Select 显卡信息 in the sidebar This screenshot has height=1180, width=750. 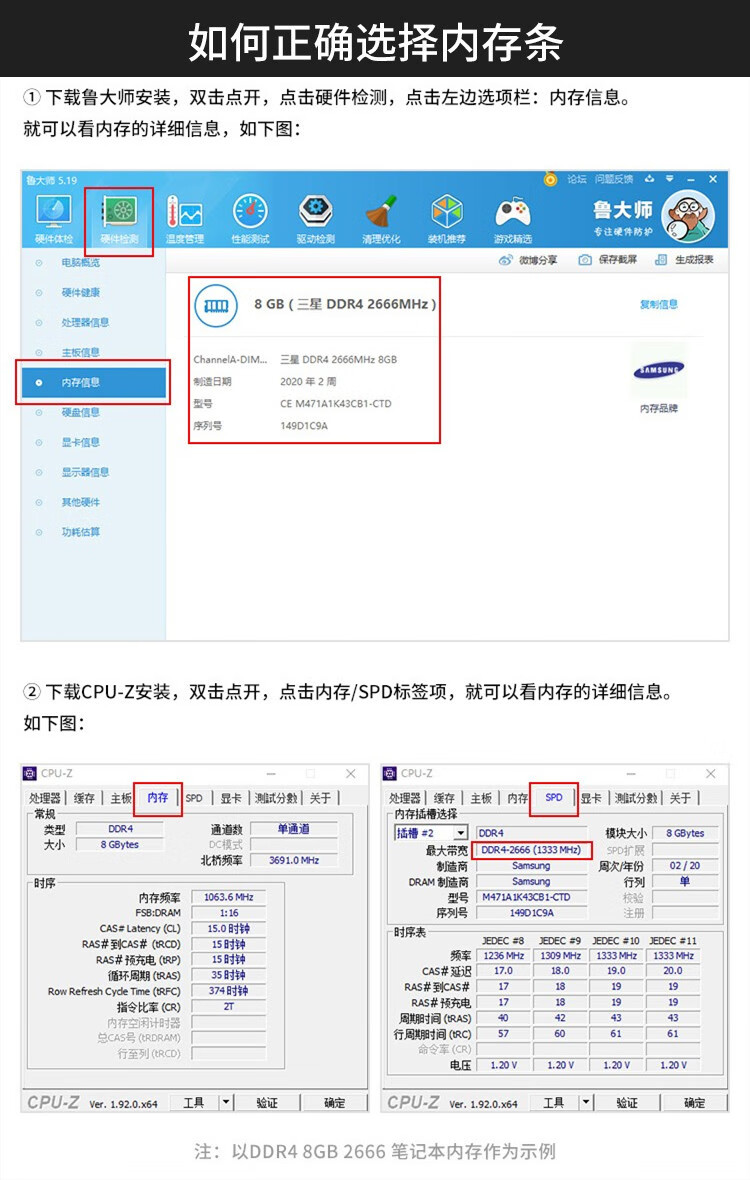80,442
